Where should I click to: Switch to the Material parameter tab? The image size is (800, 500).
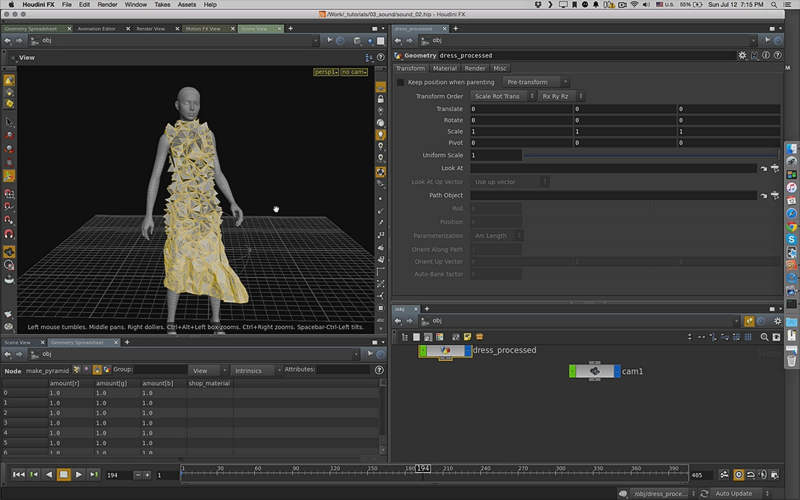(x=445, y=68)
